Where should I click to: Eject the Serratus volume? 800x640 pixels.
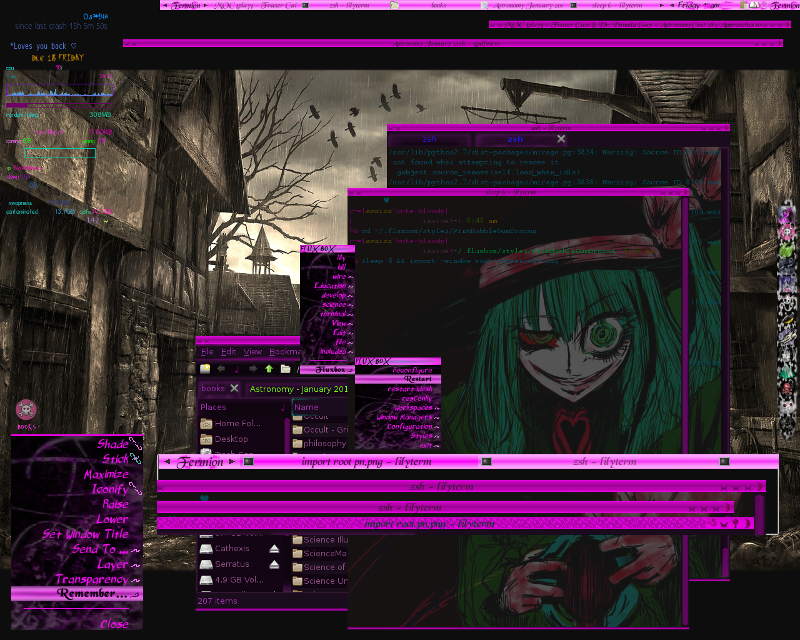point(274,564)
